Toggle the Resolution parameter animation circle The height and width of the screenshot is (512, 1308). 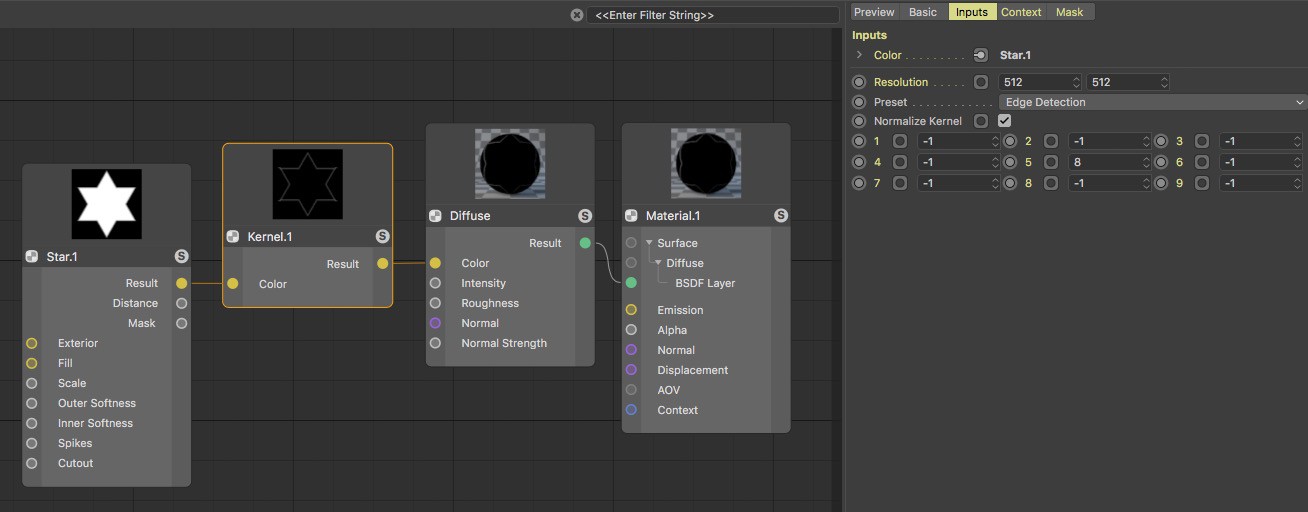click(x=859, y=82)
